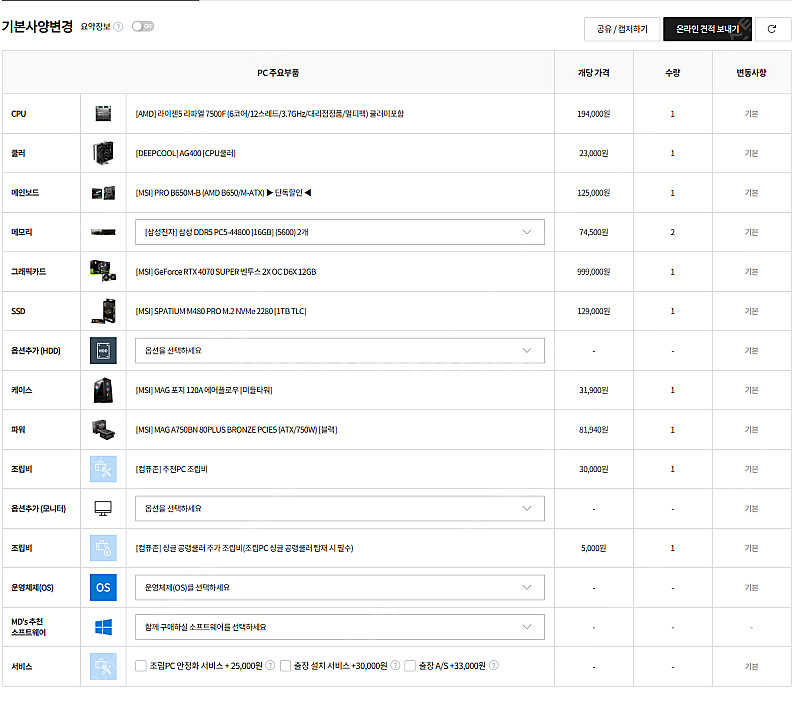The image size is (800, 709).
Task: Click the power supply price 81,940원
Action: [593, 429]
